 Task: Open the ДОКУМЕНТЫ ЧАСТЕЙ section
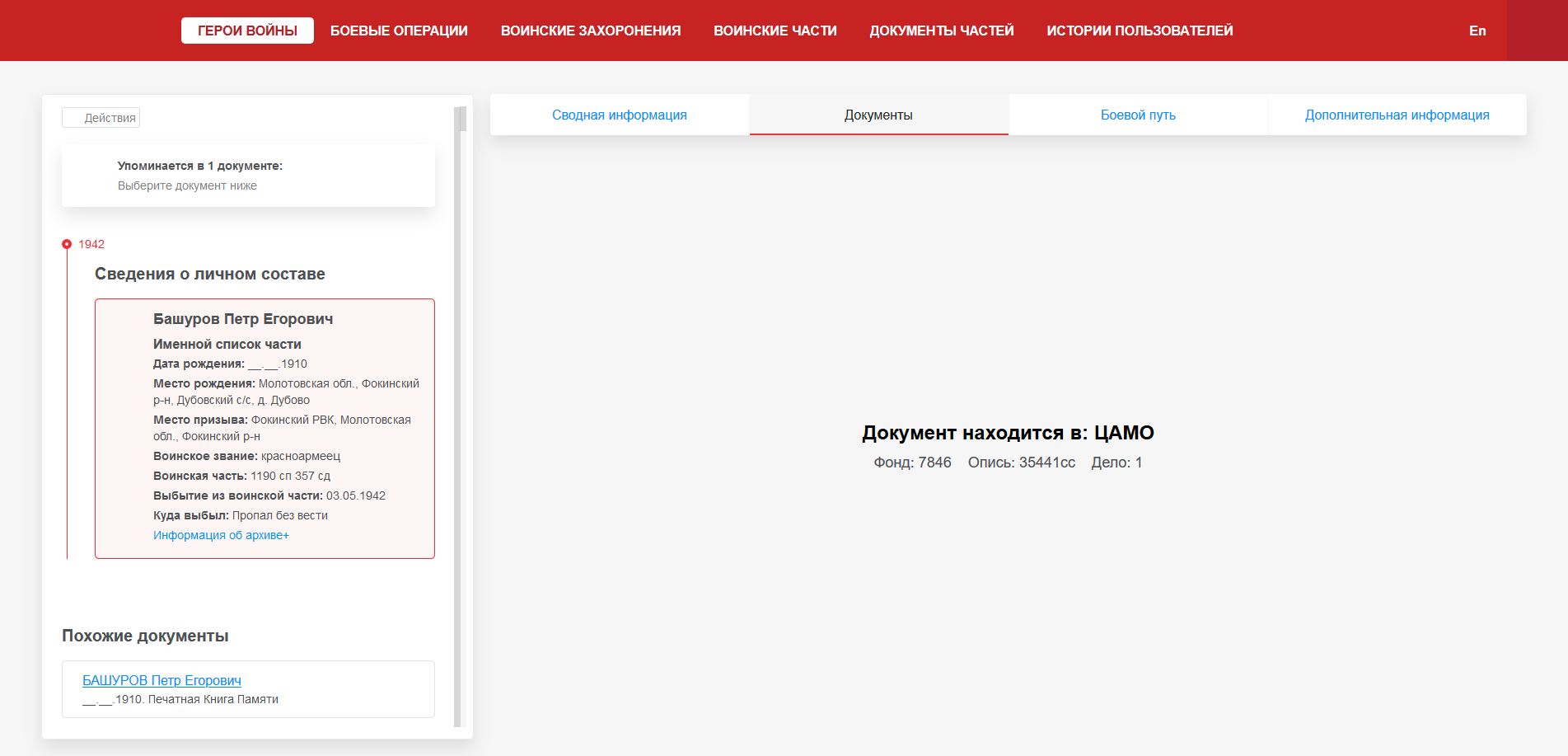coord(941,31)
